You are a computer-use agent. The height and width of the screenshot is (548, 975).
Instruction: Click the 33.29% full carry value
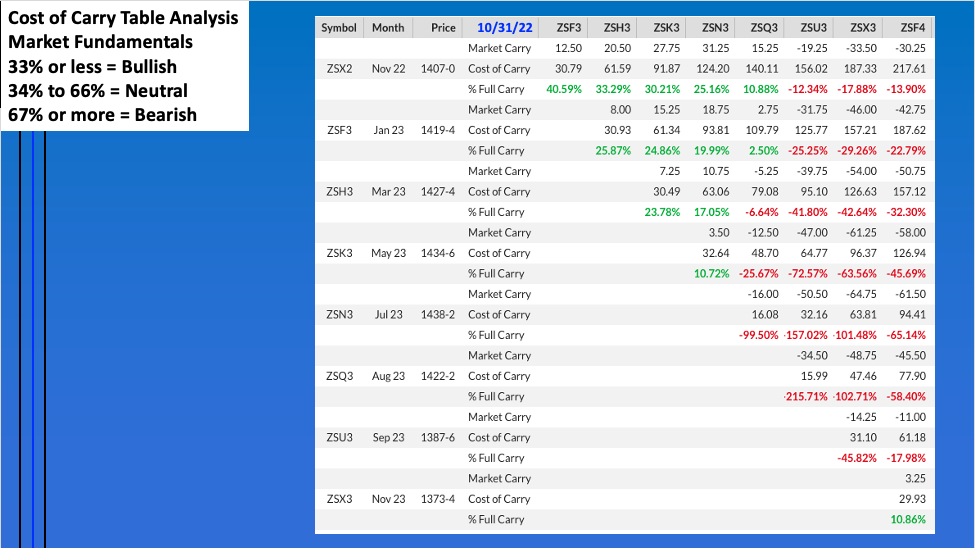(613, 89)
